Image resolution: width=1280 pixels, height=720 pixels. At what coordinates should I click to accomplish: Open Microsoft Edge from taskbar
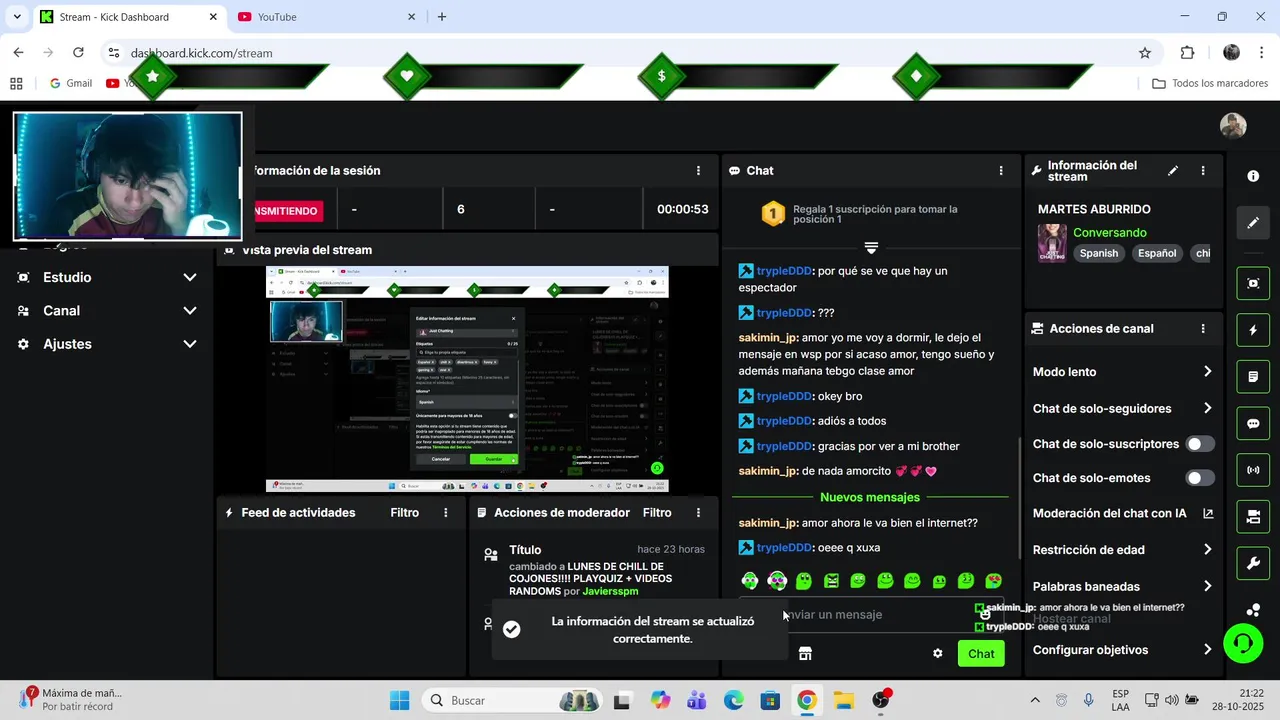733,700
